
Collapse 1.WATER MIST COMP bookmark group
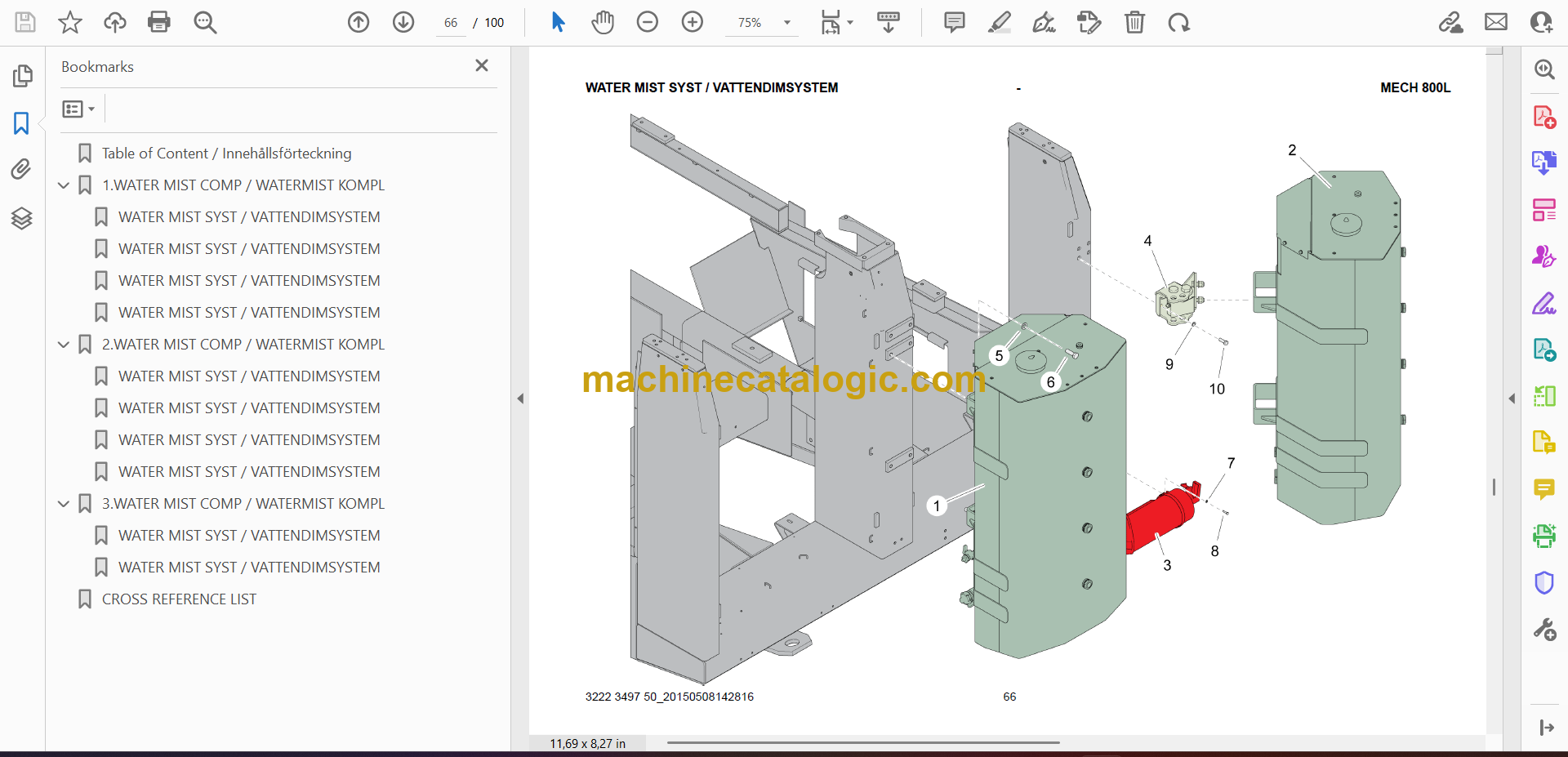[x=64, y=185]
